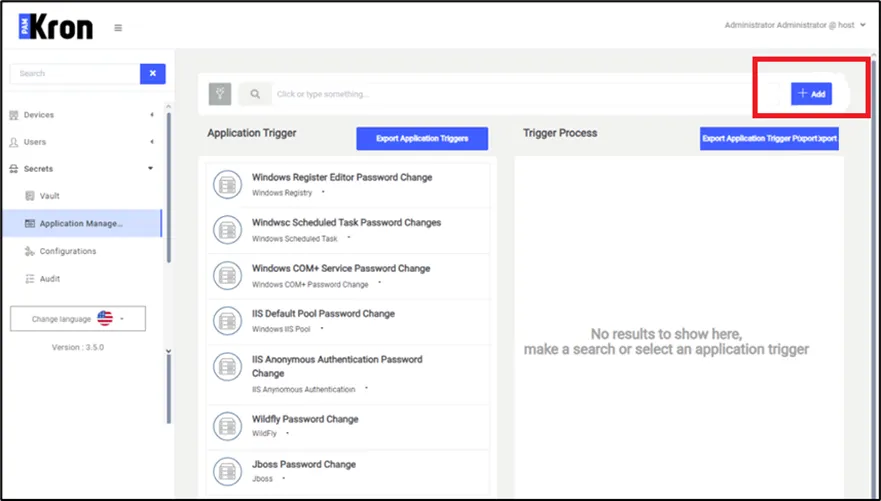
Task: Click the 'Windows IIS Pool' subtitle text
Action: pos(281,329)
